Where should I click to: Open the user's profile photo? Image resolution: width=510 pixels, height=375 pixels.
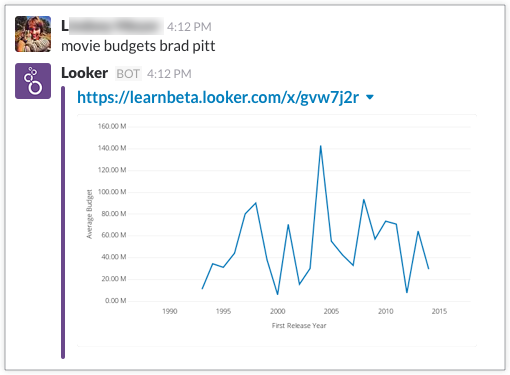tap(33, 34)
